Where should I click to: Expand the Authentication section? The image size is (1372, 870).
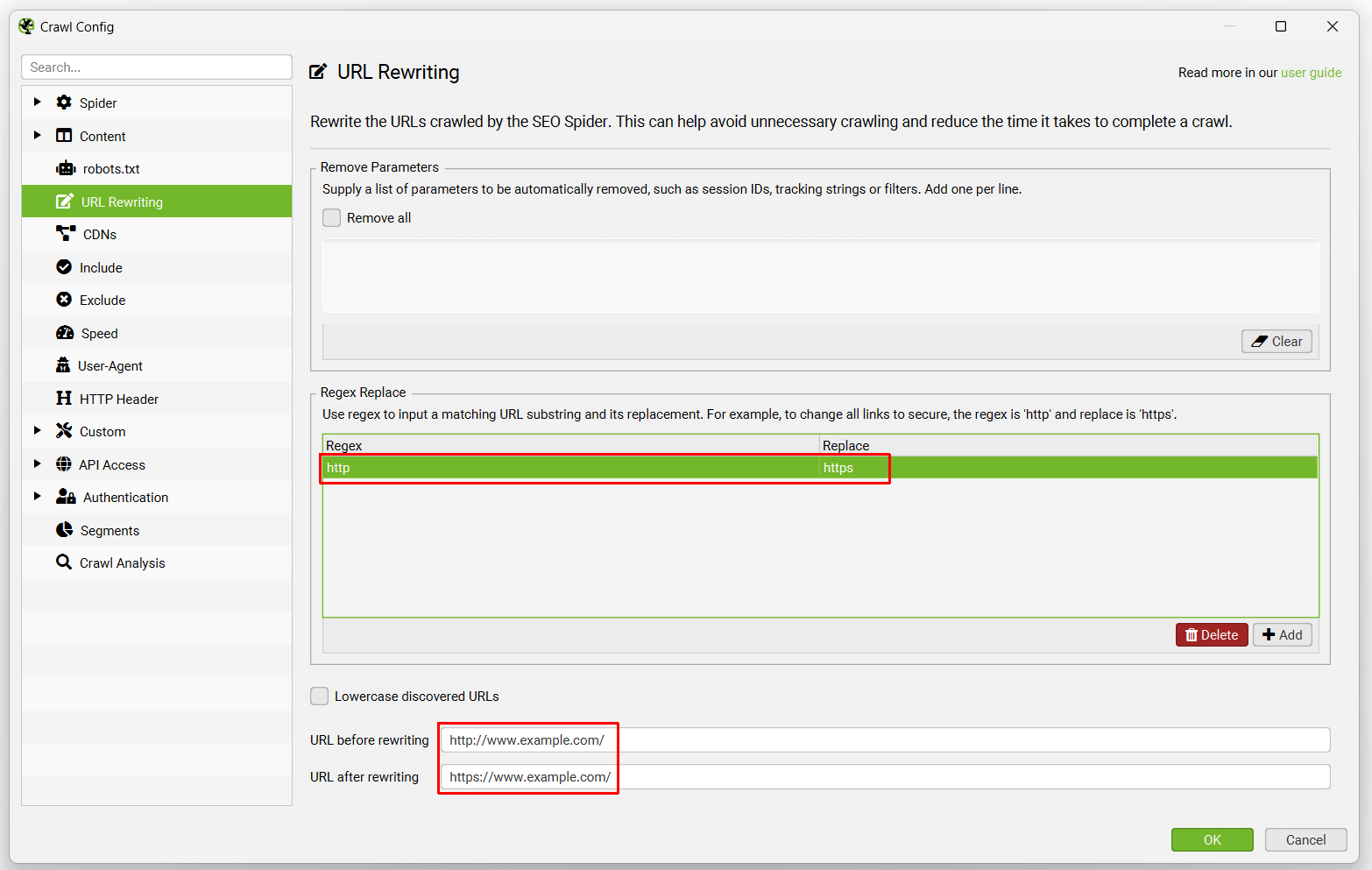(37, 496)
